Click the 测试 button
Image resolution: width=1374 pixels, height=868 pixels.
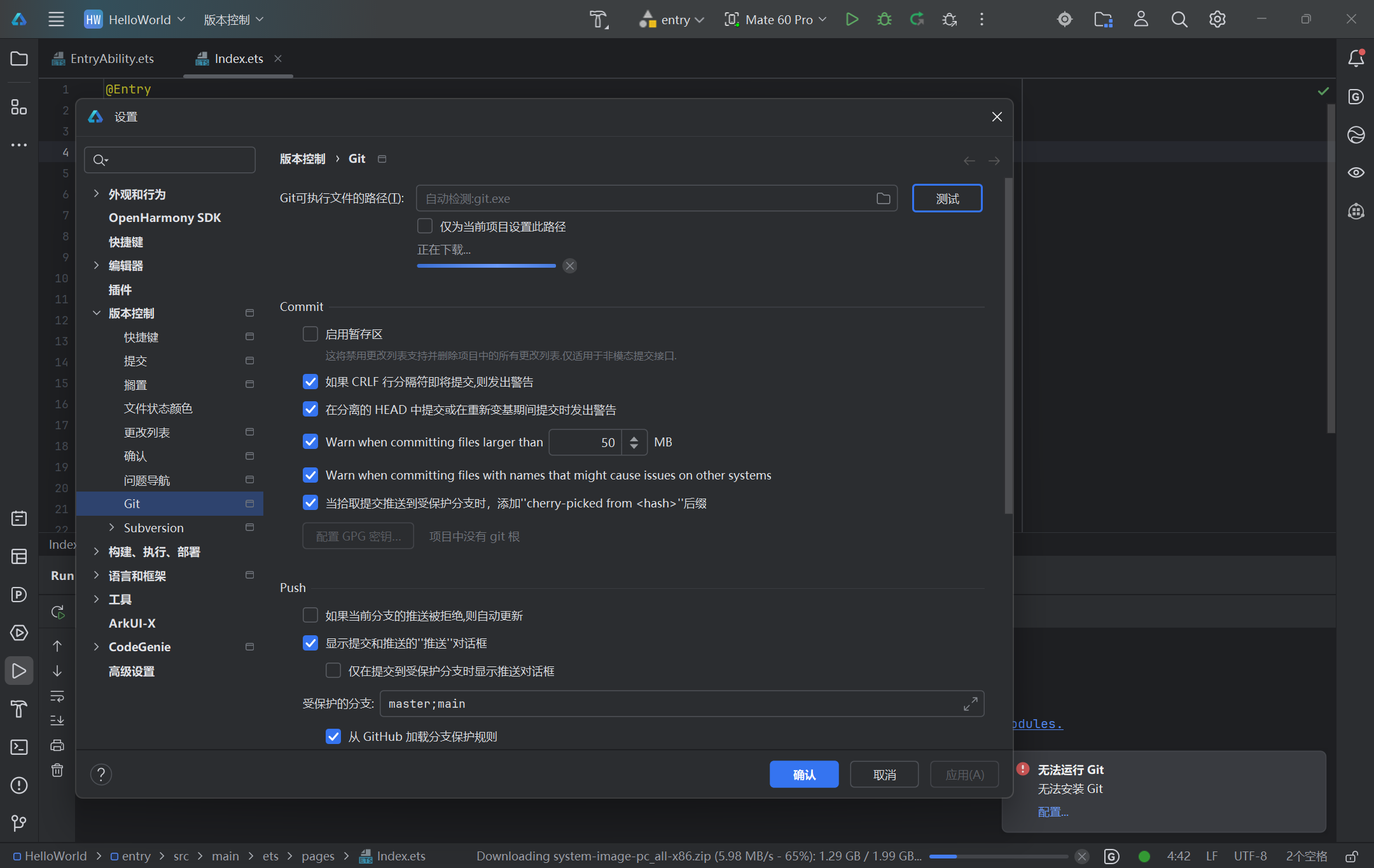(x=947, y=198)
